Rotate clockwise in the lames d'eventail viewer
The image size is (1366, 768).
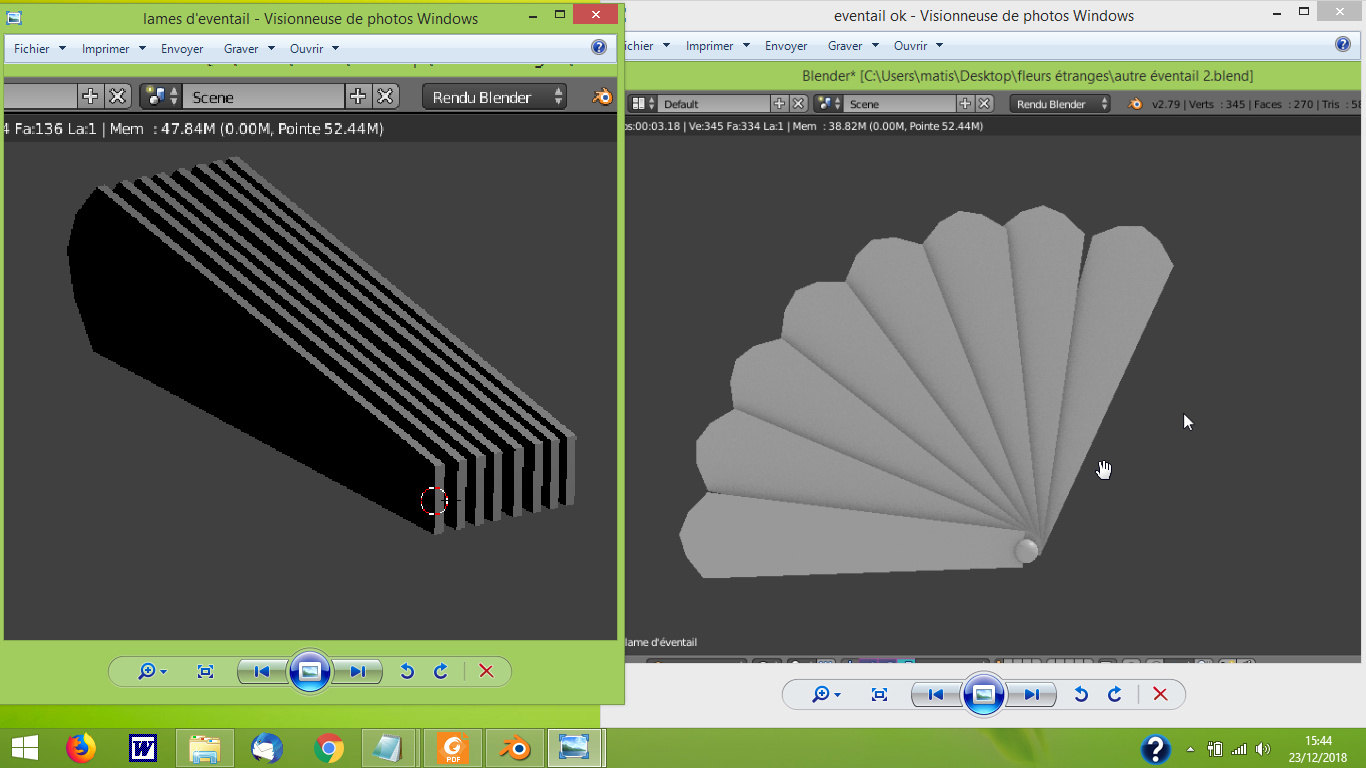[x=440, y=671]
